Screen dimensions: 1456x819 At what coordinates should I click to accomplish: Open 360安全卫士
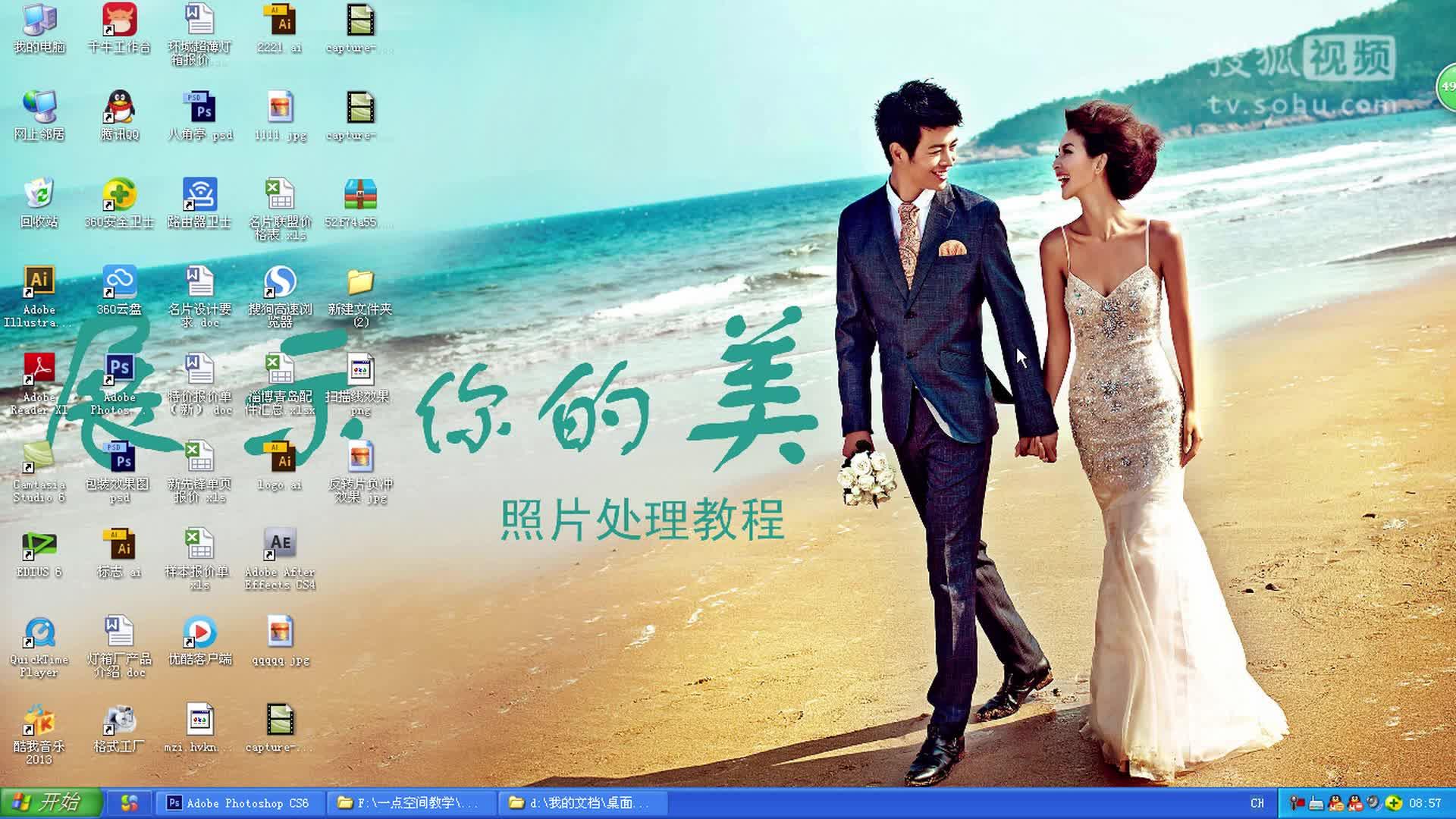coord(119,196)
